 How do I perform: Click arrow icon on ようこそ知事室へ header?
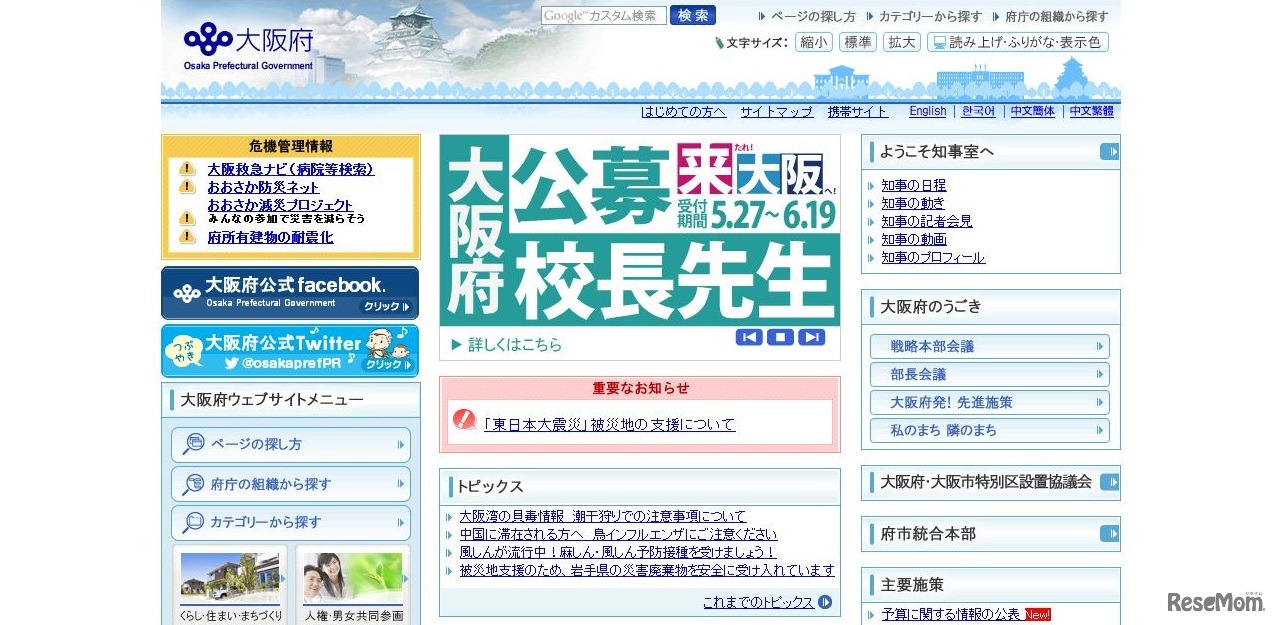click(1109, 152)
